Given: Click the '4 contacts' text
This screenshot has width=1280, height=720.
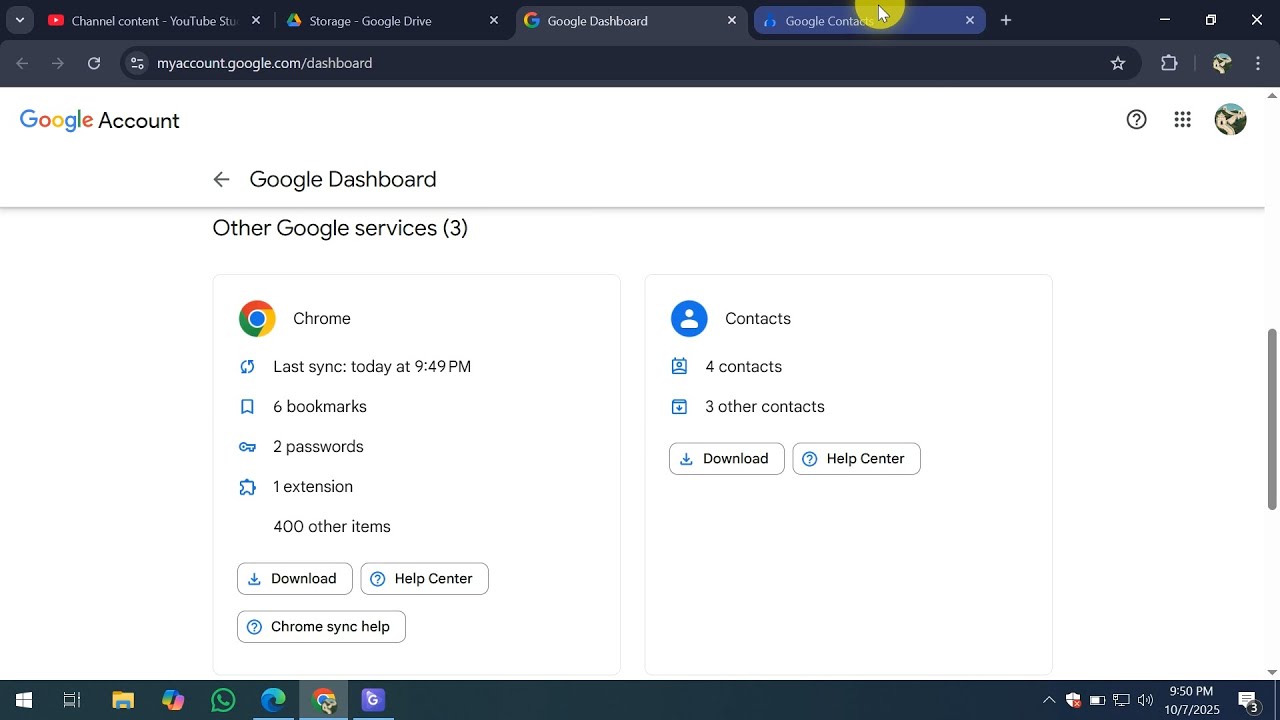Looking at the screenshot, I should (x=744, y=367).
